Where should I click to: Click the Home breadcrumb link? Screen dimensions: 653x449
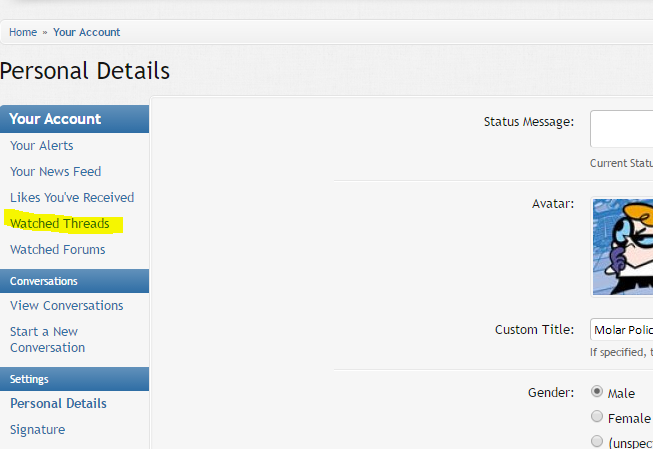23,32
